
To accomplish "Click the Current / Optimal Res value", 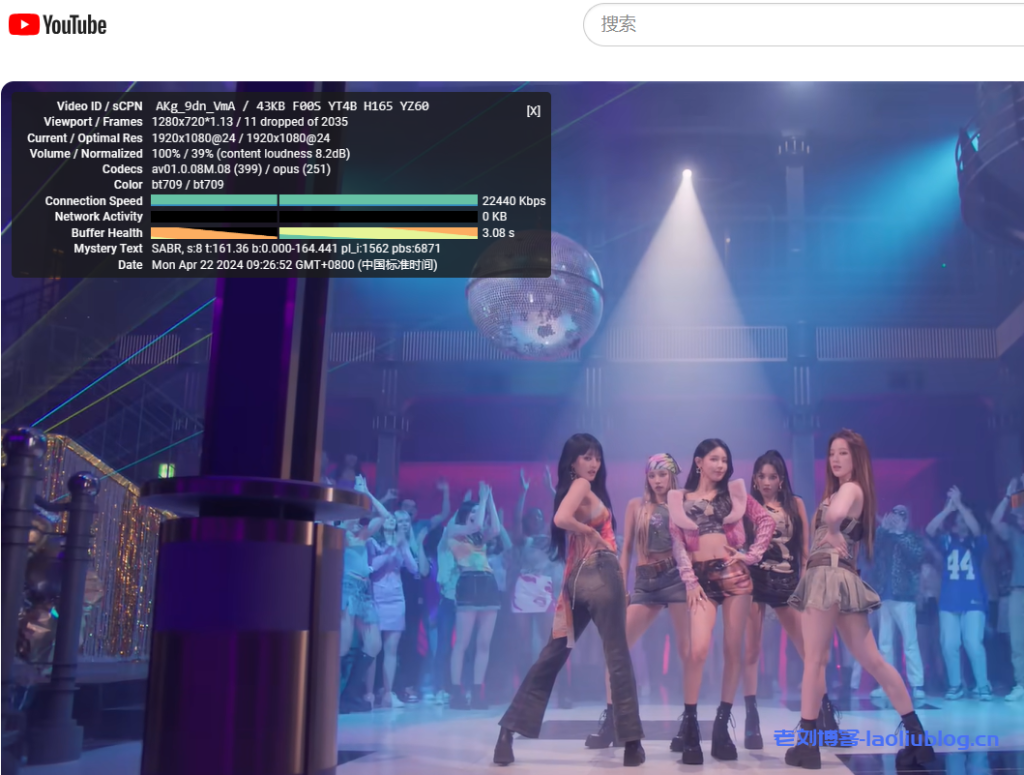I will [241, 138].
